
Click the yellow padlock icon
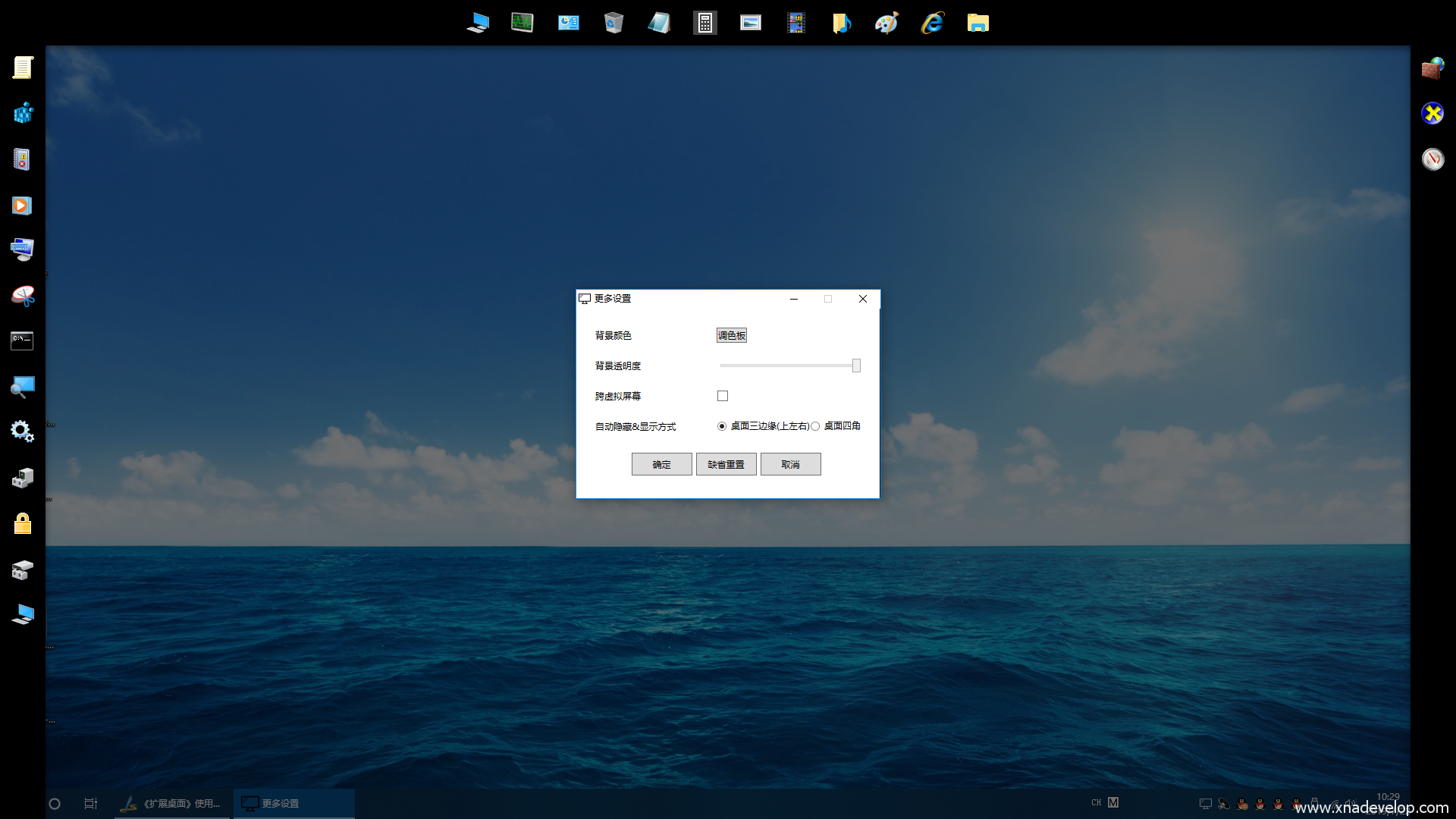click(x=23, y=523)
